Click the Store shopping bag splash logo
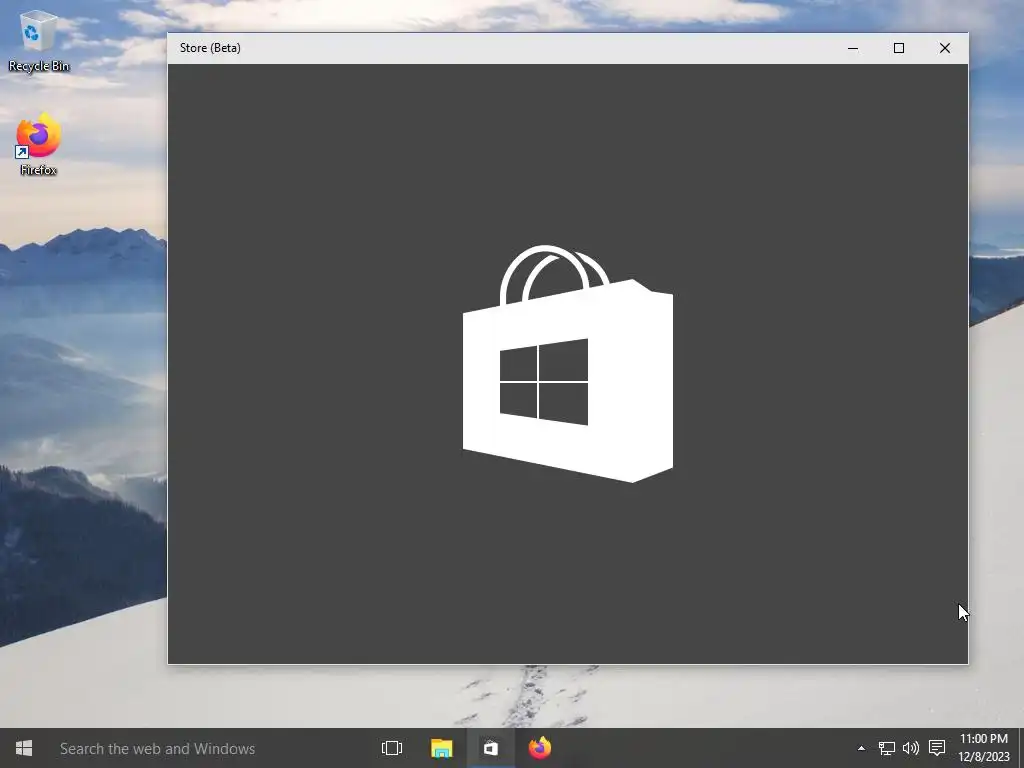Viewport: 1024px width, 768px height. click(568, 364)
